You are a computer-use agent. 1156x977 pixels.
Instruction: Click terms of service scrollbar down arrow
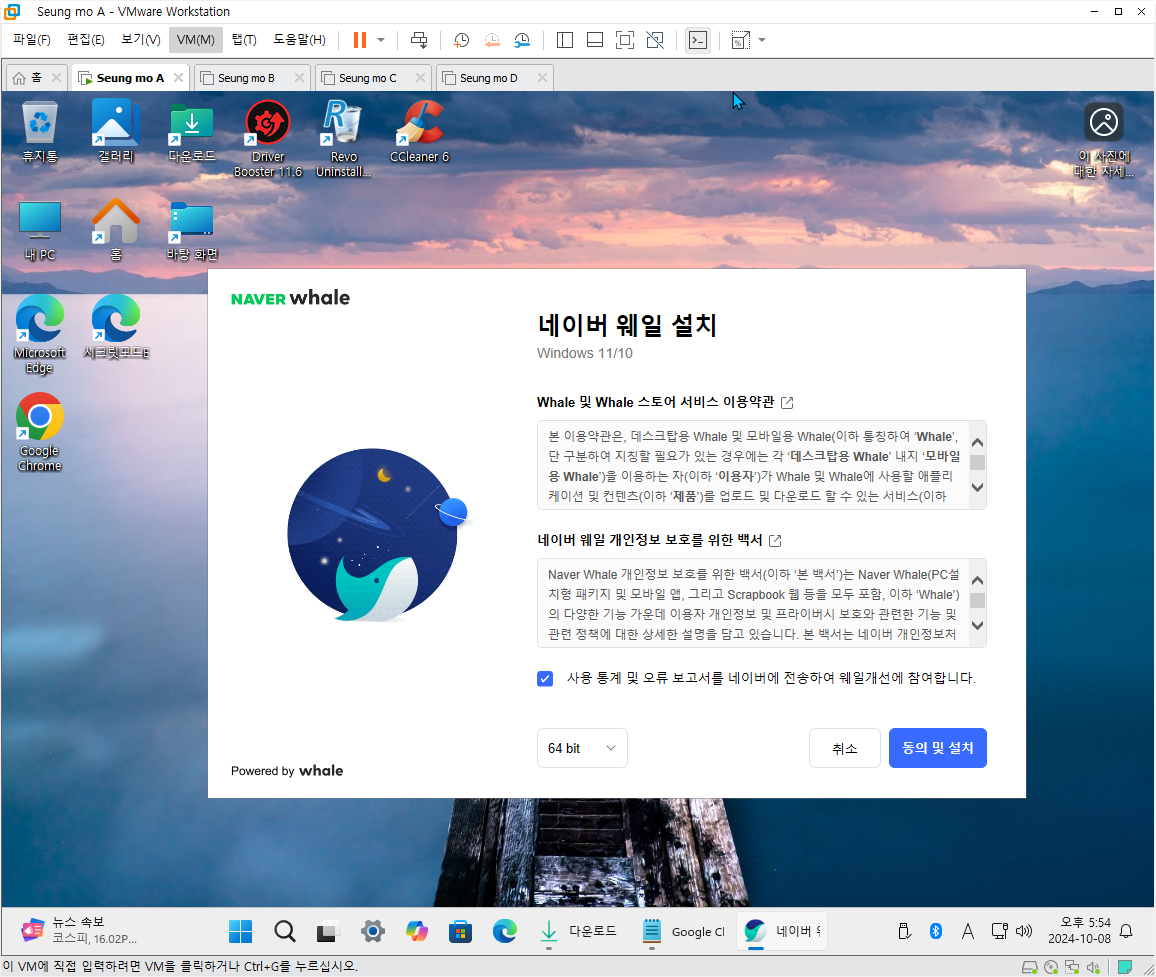978,487
